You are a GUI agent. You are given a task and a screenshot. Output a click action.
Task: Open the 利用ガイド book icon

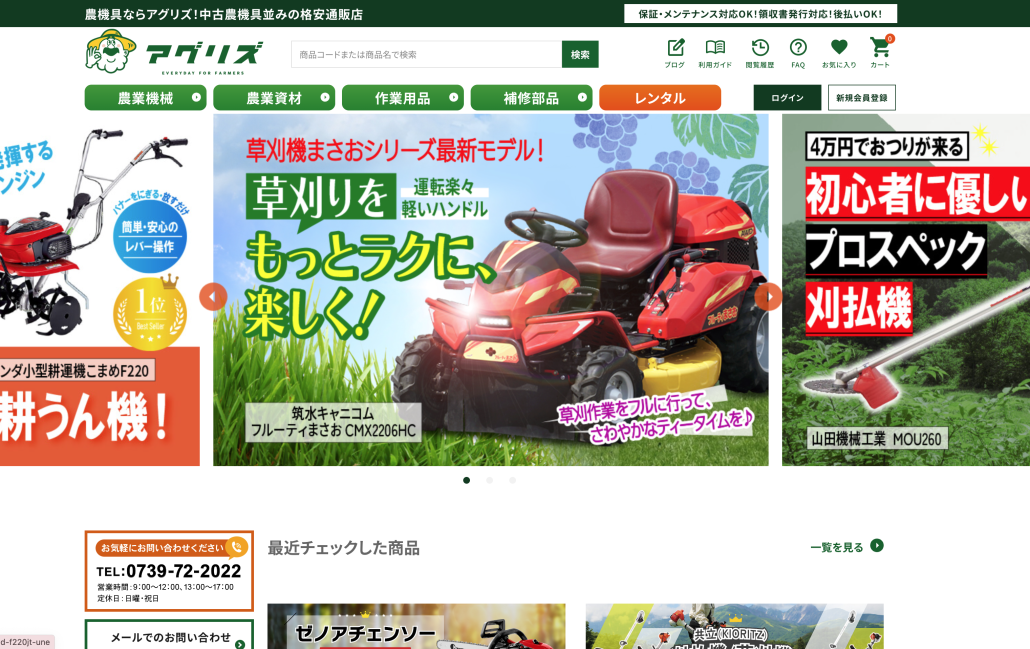point(715,53)
